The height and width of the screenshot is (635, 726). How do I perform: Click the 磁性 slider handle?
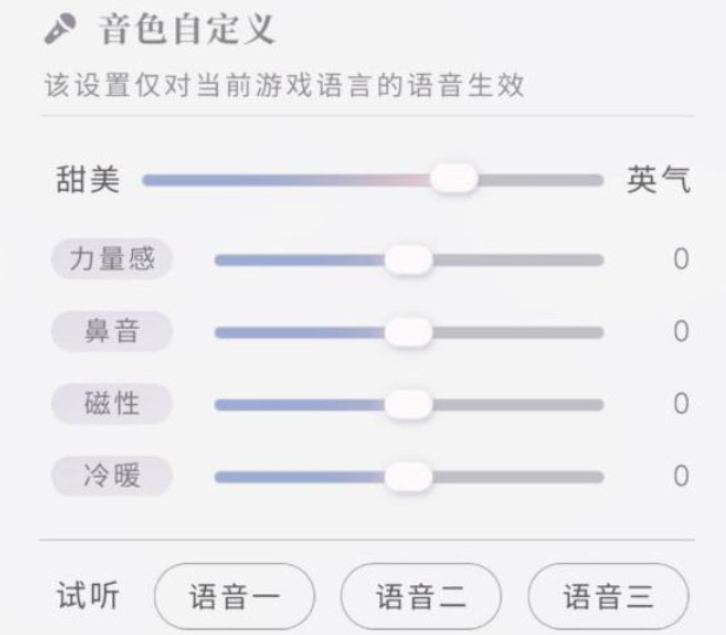click(408, 404)
